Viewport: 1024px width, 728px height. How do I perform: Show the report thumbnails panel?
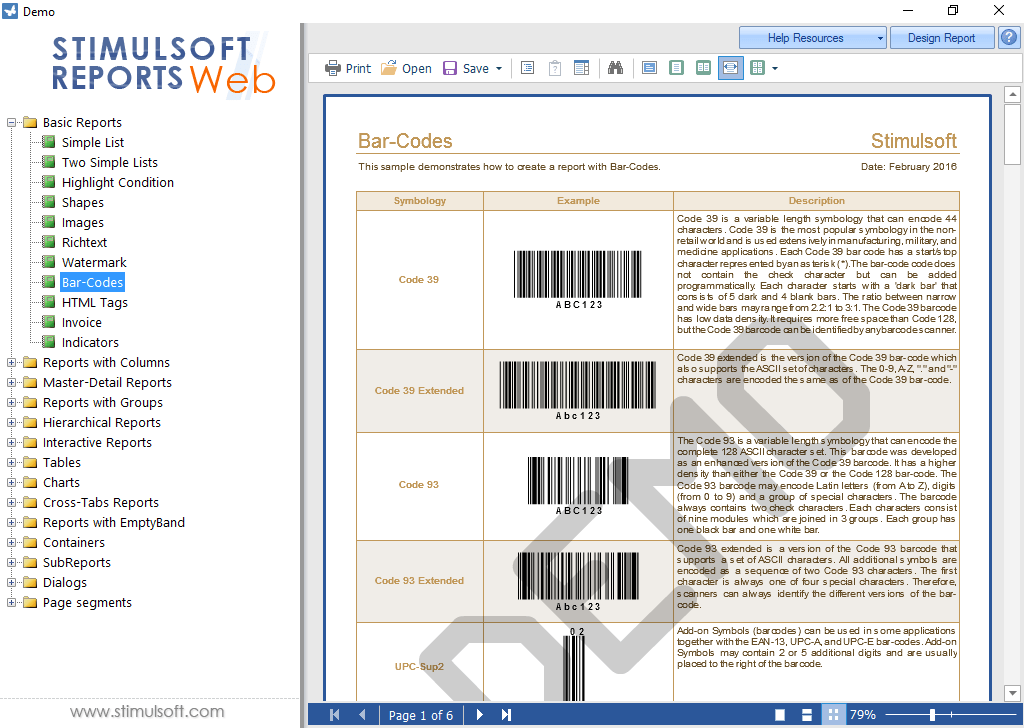(581, 68)
